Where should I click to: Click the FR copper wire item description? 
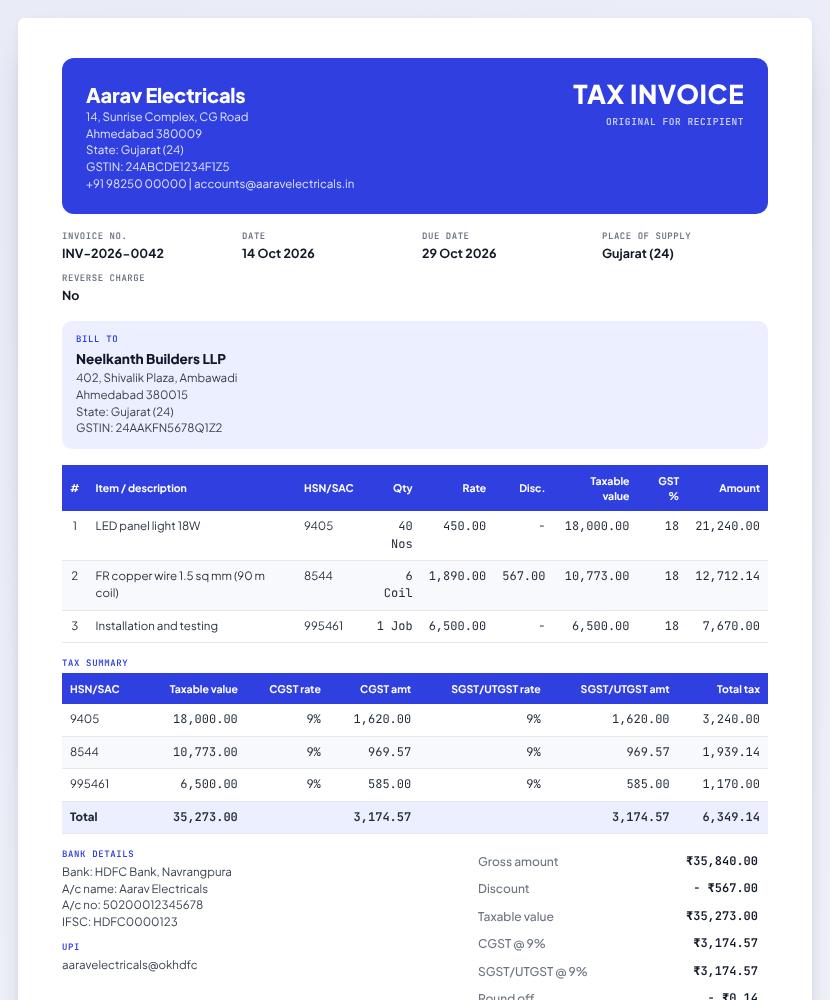click(180, 584)
